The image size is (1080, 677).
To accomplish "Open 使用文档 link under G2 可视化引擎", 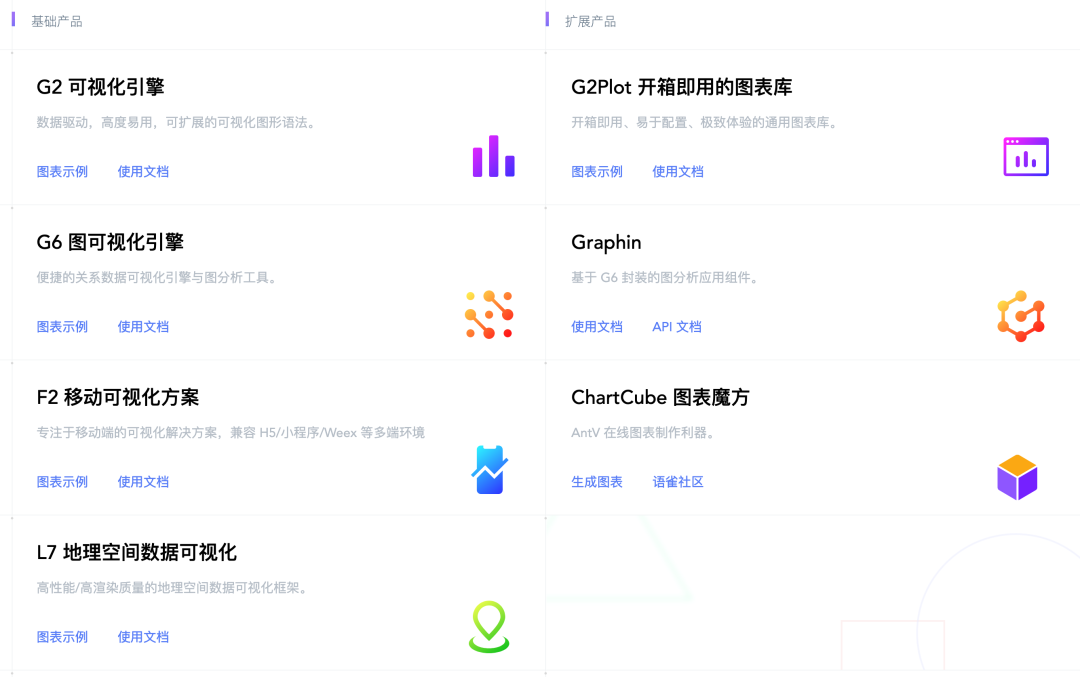I will click(x=143, y=171).
